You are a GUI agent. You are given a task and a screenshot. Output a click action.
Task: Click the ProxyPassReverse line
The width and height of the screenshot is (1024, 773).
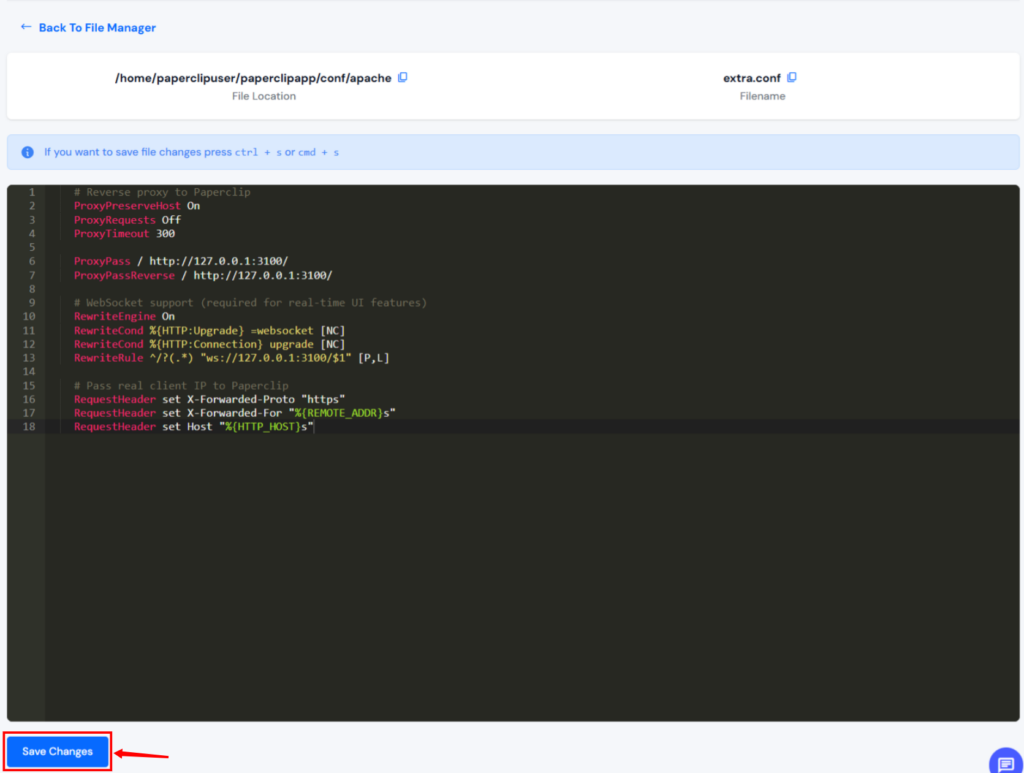(203, 276)
